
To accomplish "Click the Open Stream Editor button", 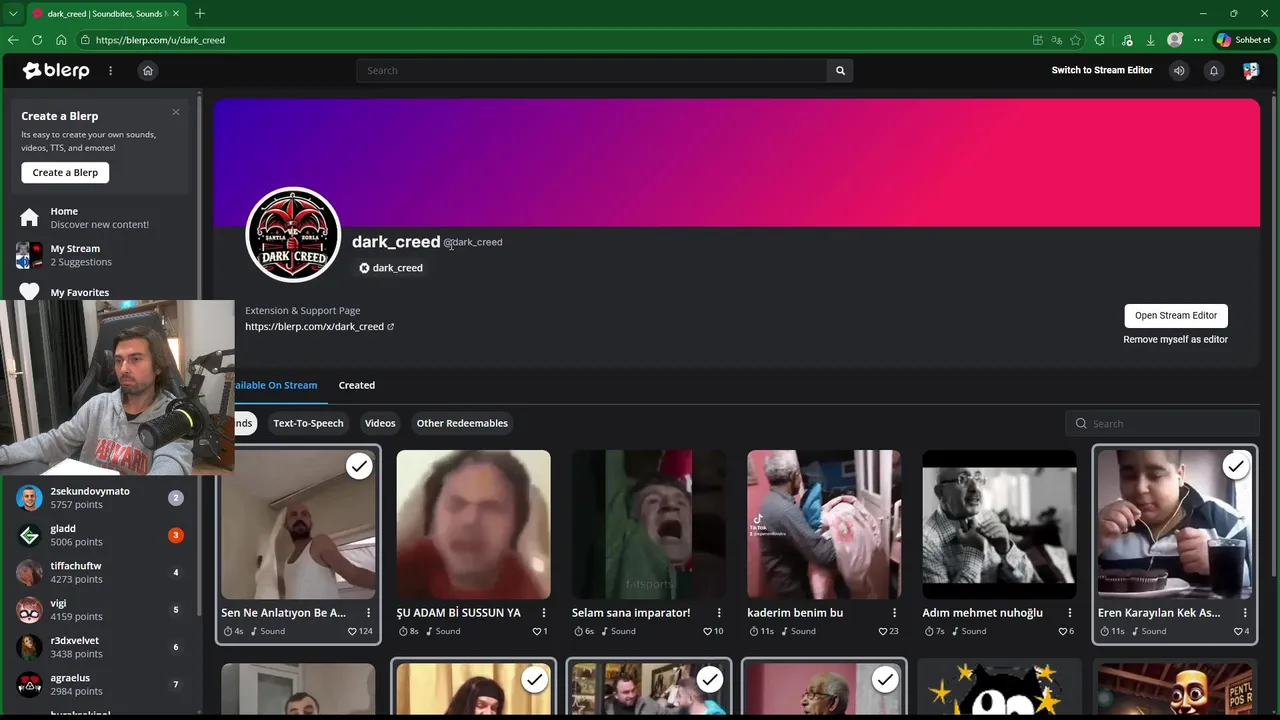I will 1176,315.
